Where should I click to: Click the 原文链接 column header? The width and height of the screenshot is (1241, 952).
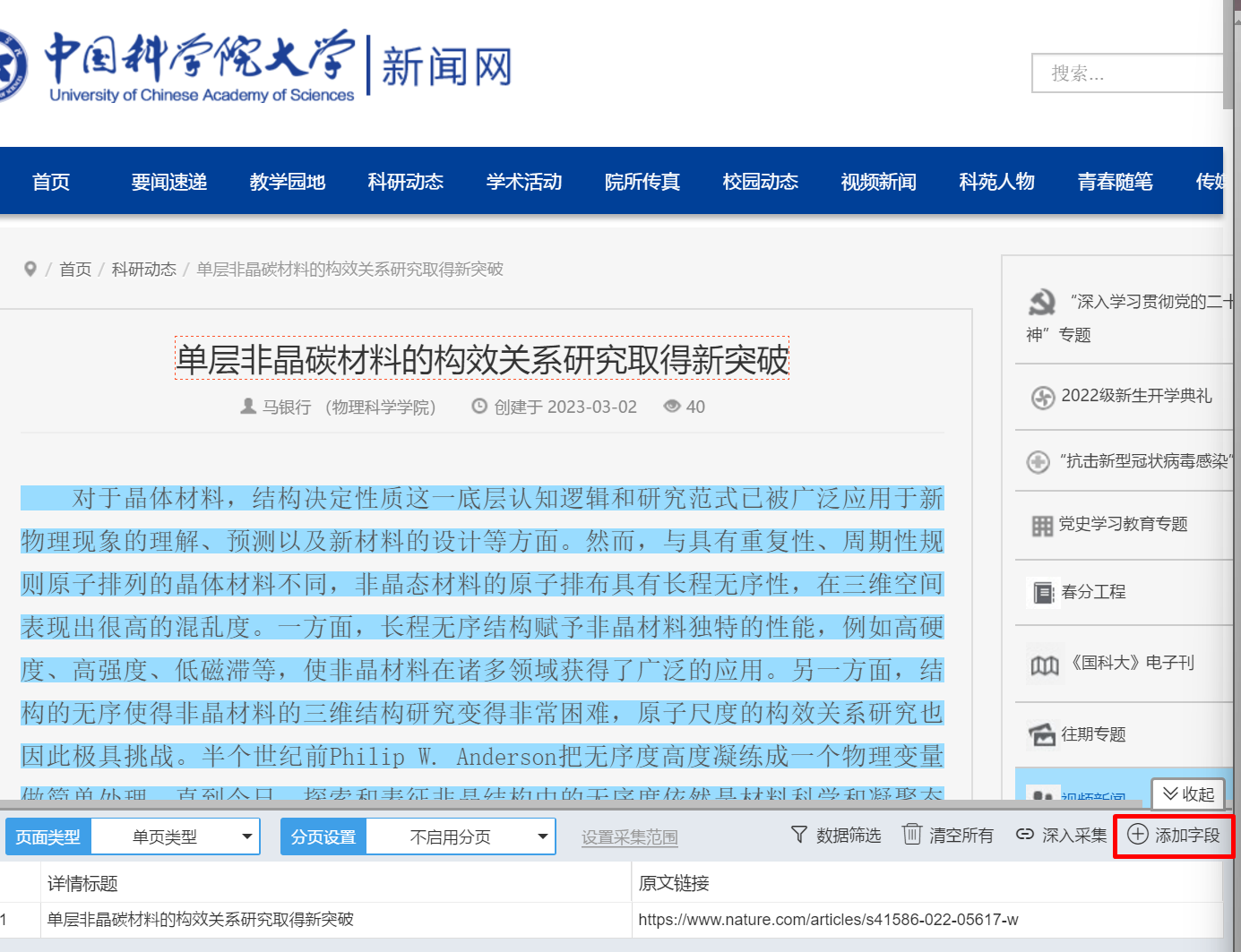coord(674,884)
